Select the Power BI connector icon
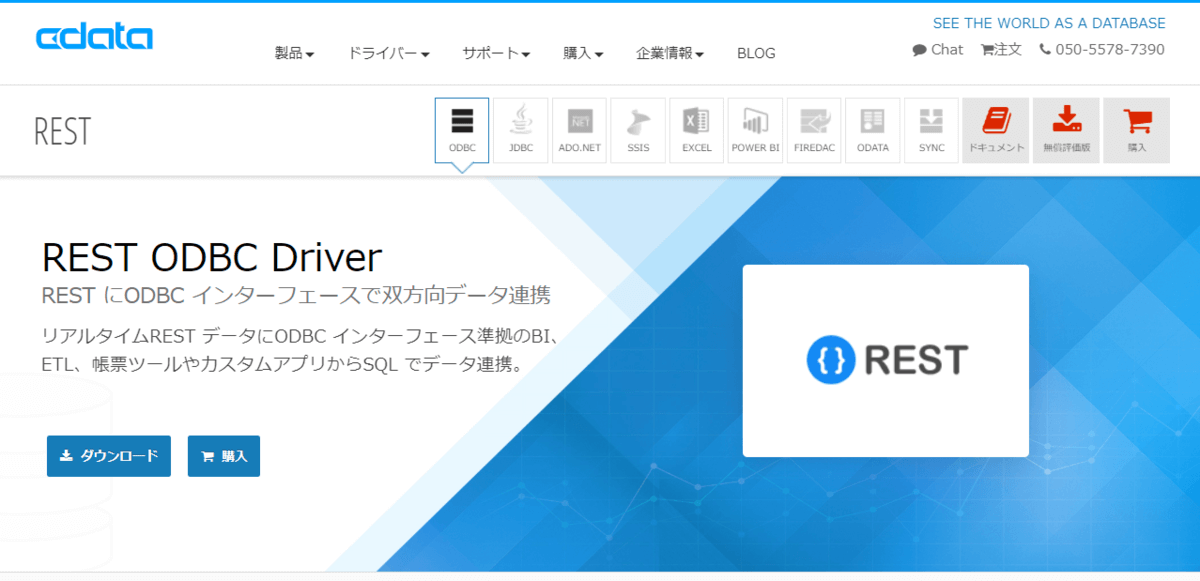 755,130
